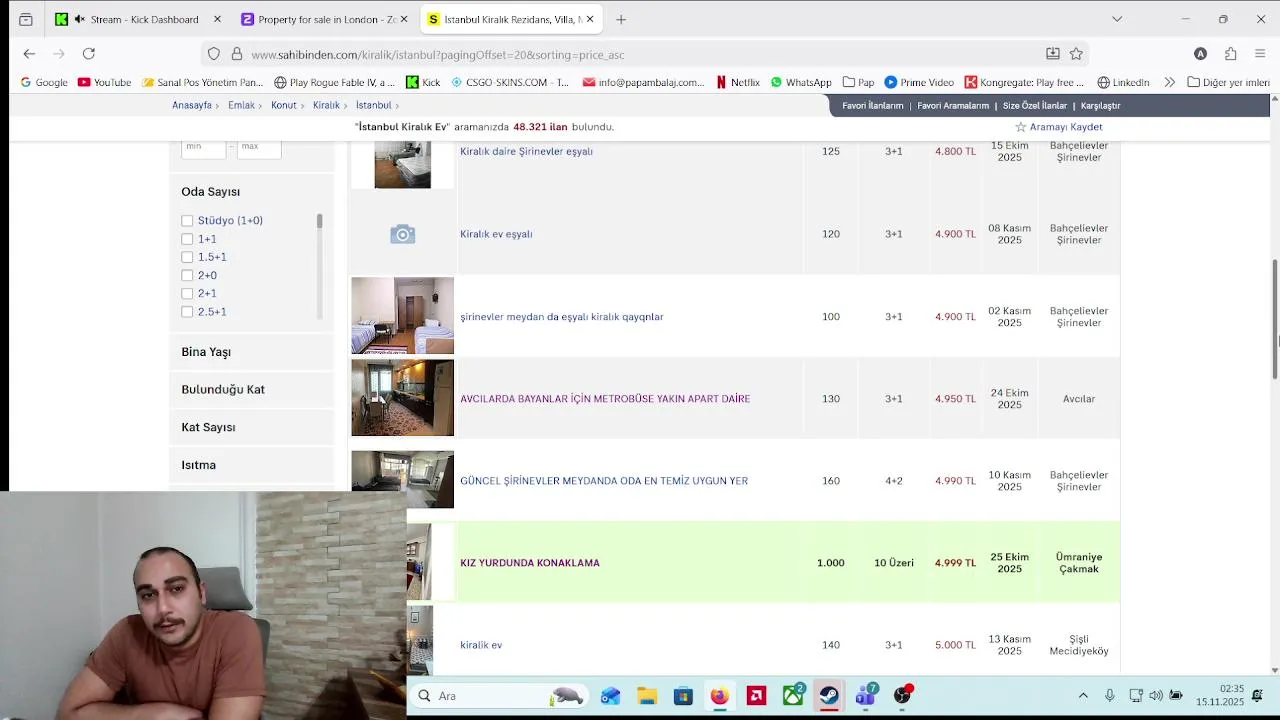Switch to the Stream - Kick Dashboard tab
The width and height of the screenshot is (1280, 720).
[139, 19]
